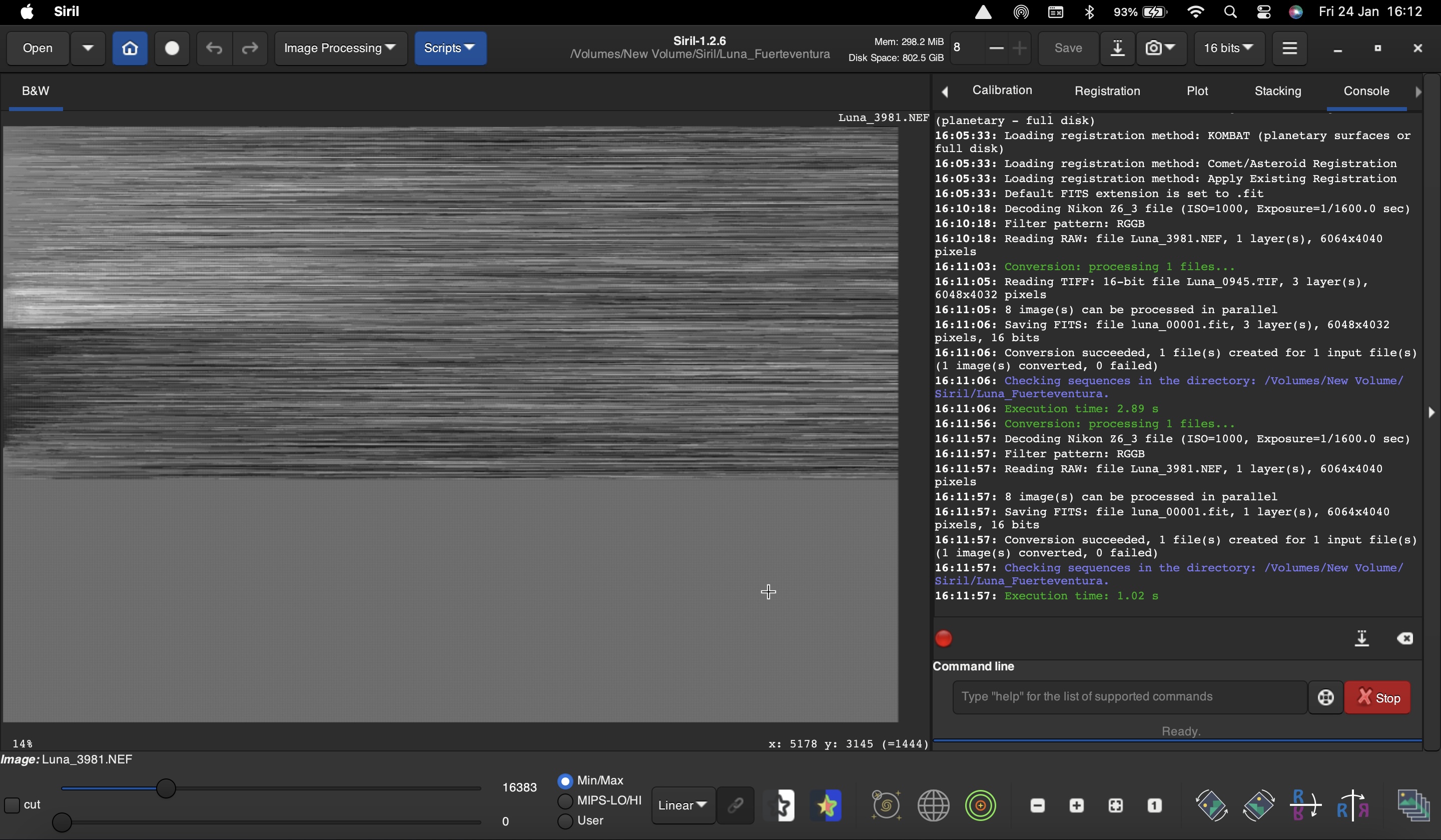The height and width of the screenshot is (840, 1441).
Task: Click the upper histogram cut slider handle
Action: 166,788
